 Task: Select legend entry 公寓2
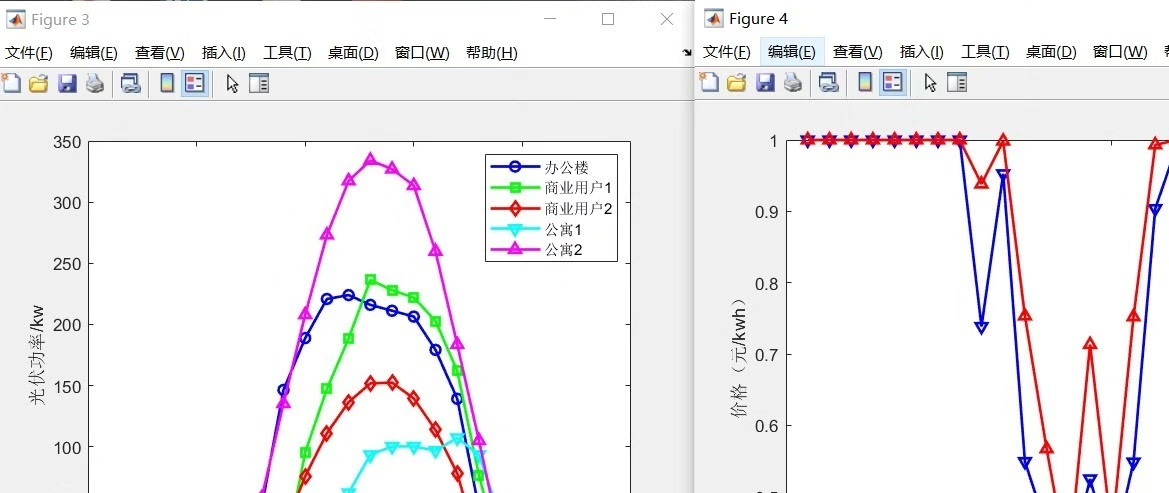[x=564, y=251]
